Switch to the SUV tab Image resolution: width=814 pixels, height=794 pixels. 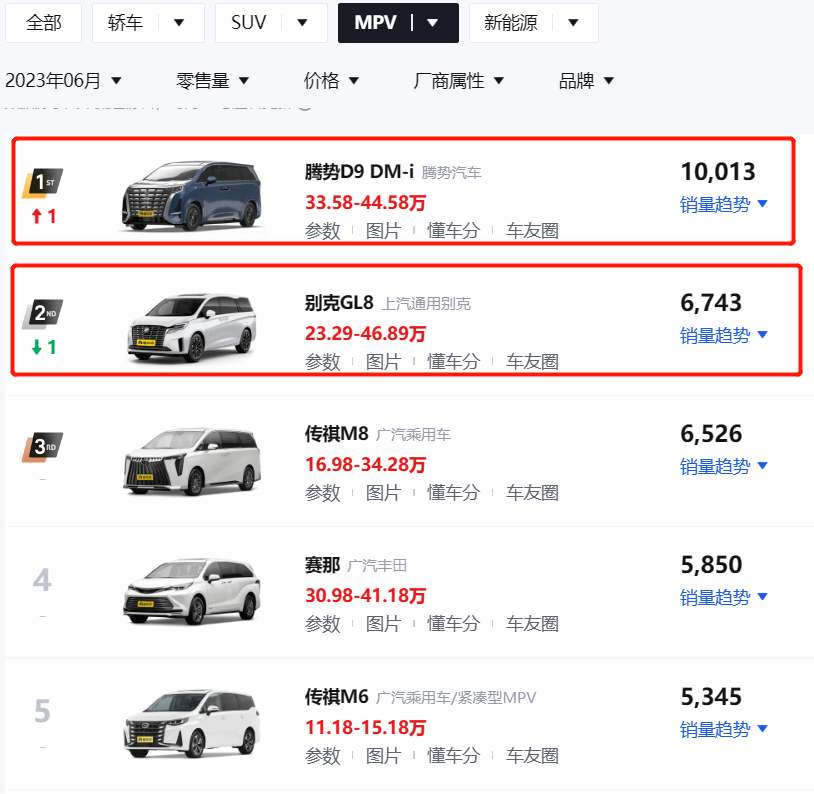tap(271, 23)
